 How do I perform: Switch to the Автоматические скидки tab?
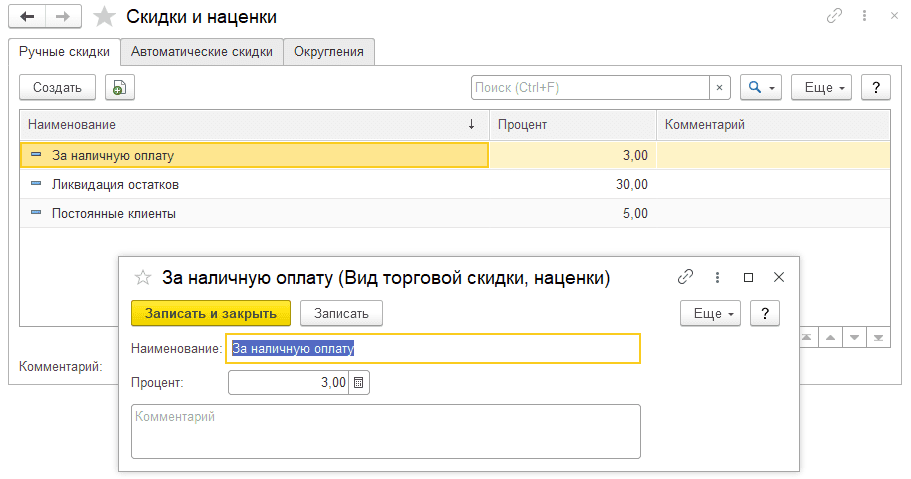click(x=202, y=52)
